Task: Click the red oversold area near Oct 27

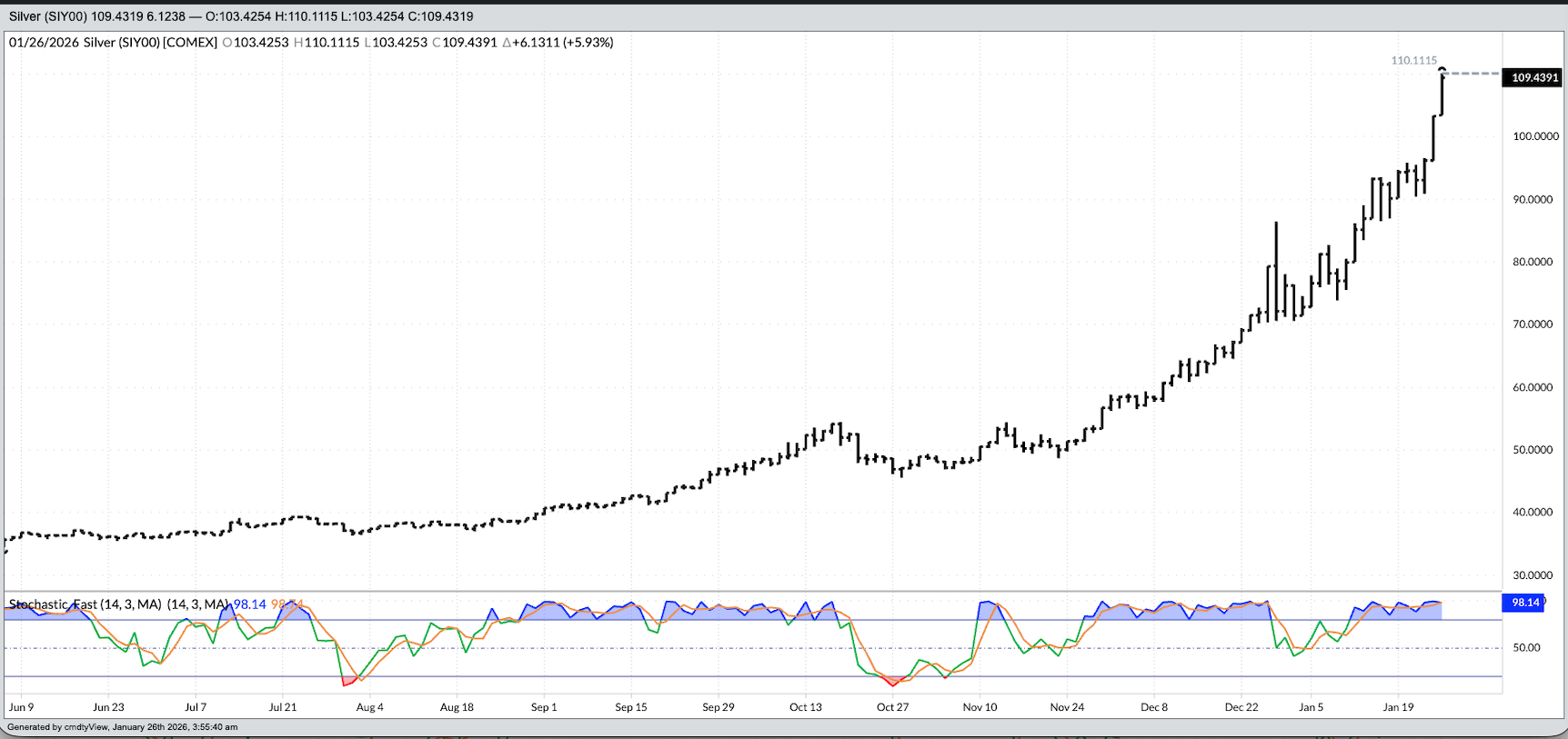Action: click(x=892, y=681)
